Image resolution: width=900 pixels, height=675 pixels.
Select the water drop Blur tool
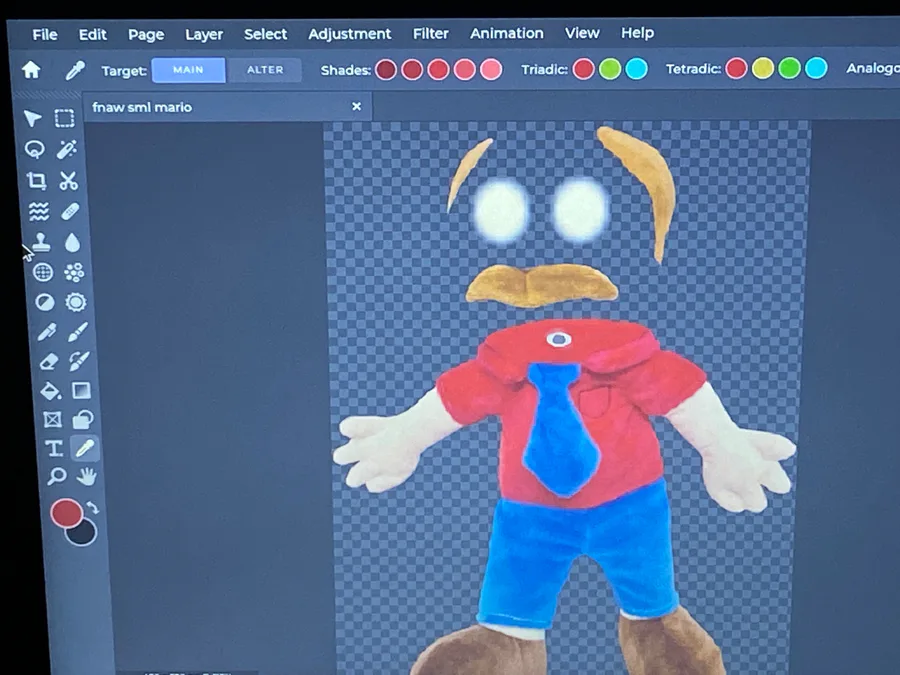pos(72,243)
